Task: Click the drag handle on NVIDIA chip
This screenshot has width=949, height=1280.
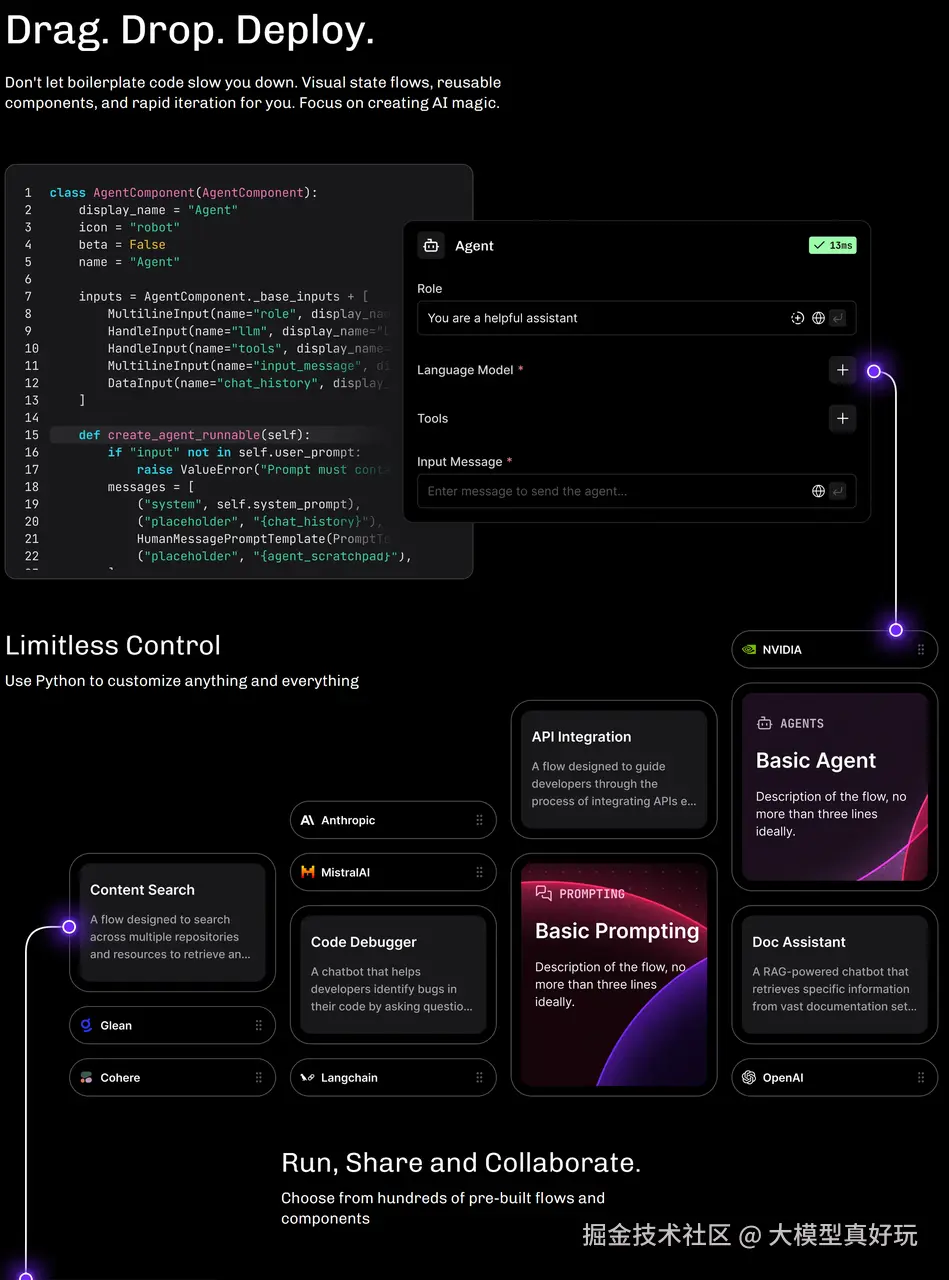Action: tap(921, 650)
